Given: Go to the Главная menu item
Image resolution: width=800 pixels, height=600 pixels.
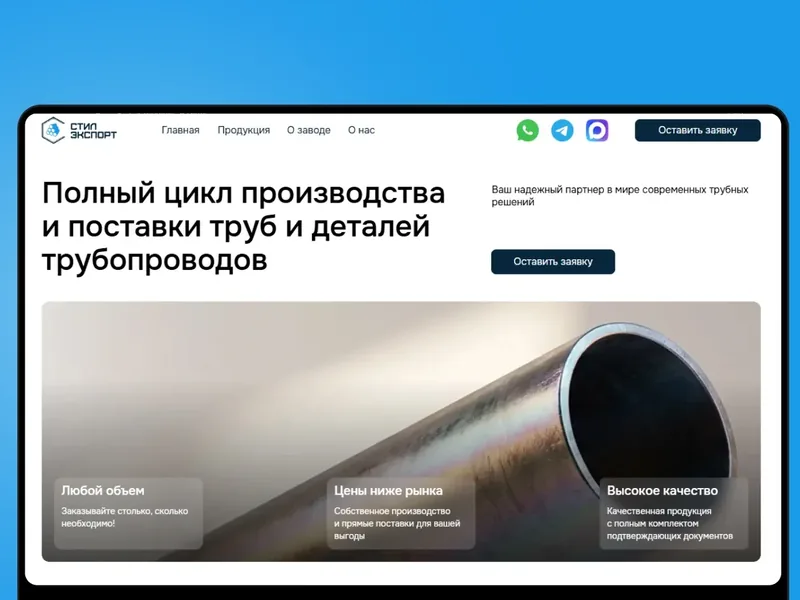Looking at the screenshot, I should [180, 130].
